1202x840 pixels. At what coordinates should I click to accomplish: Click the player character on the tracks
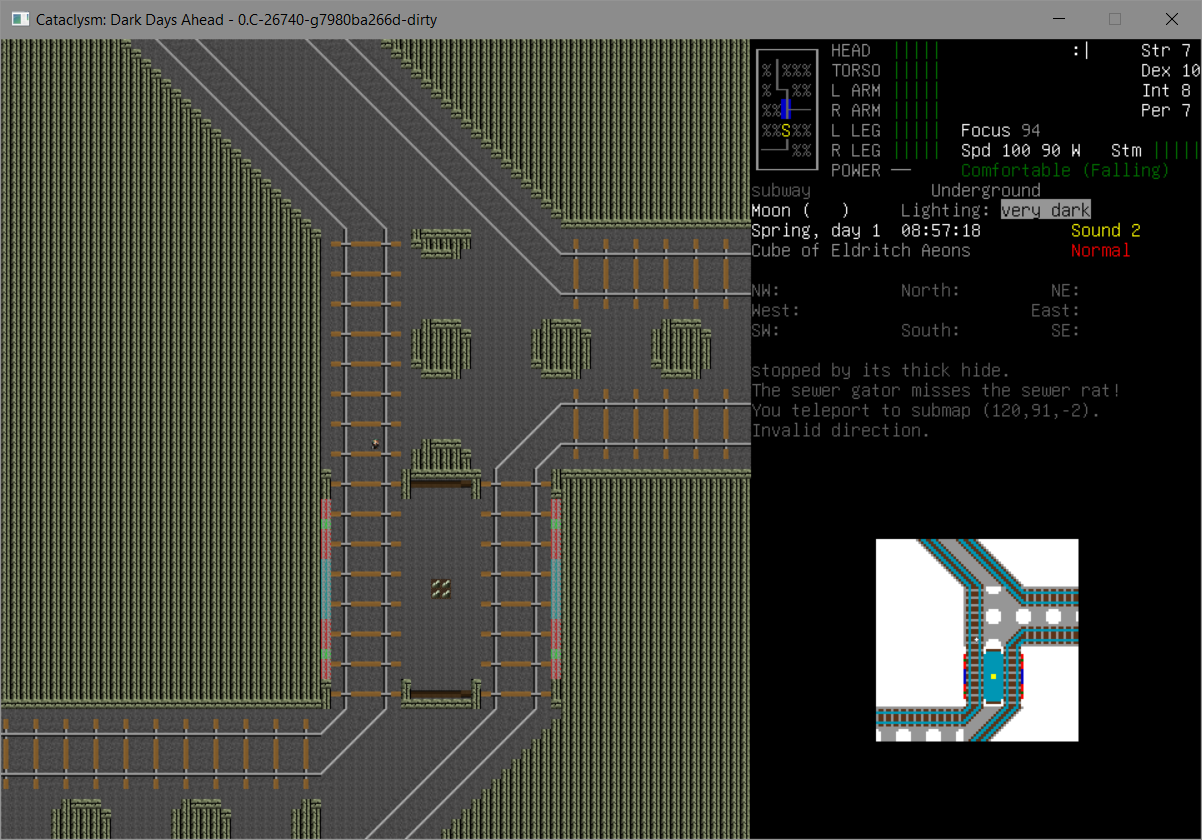(376, 444)
